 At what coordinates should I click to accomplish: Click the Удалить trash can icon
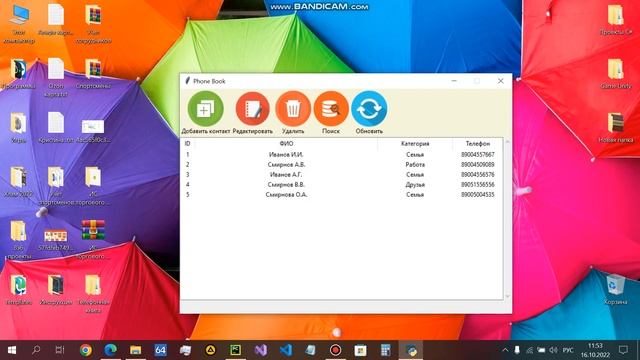[293, 109]
